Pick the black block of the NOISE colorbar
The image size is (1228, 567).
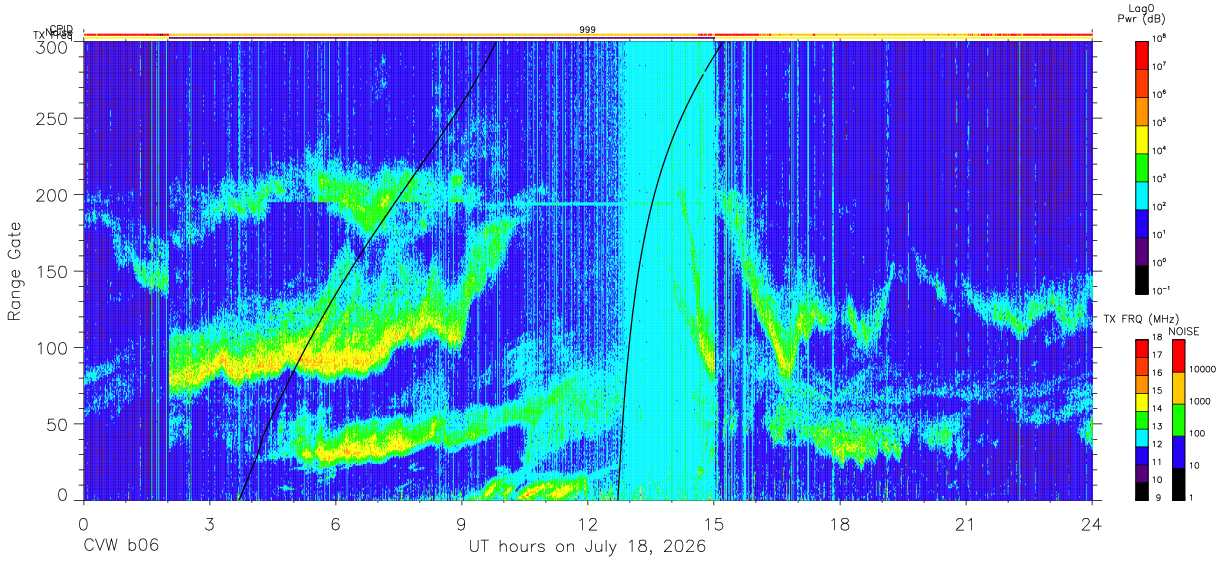[1179, 484]
